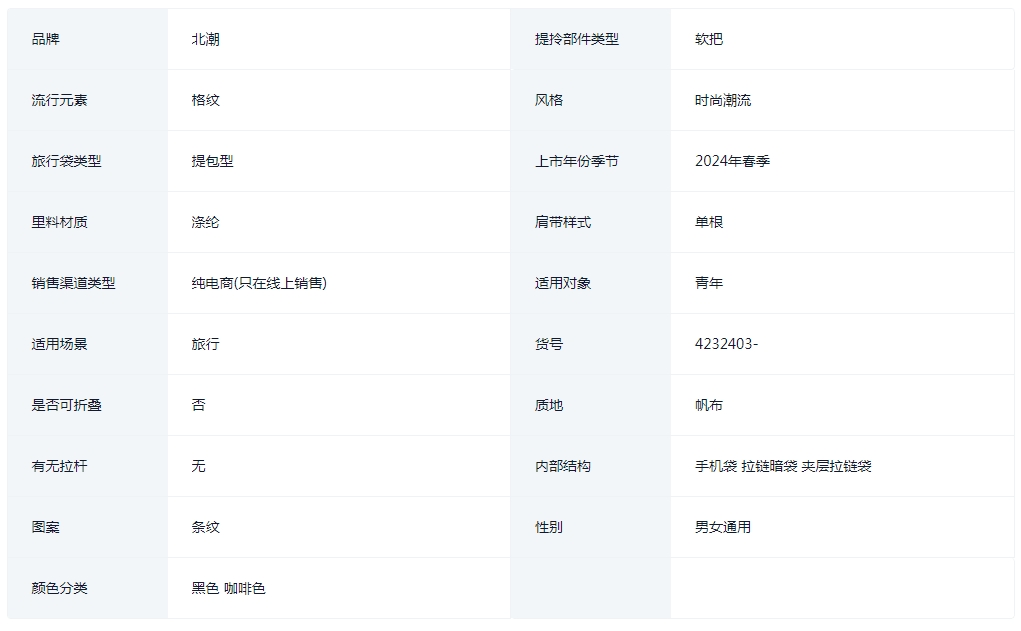Select the 提包型 travel bag type value
This screenshot has height=631, width=1021.
pyautogui.click(x=212, y=161)
